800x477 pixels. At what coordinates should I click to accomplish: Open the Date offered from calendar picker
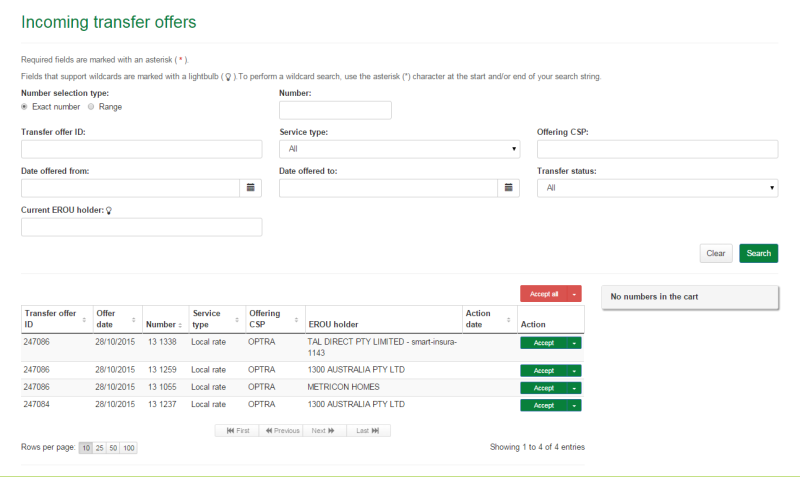click(x=251, y=188)
